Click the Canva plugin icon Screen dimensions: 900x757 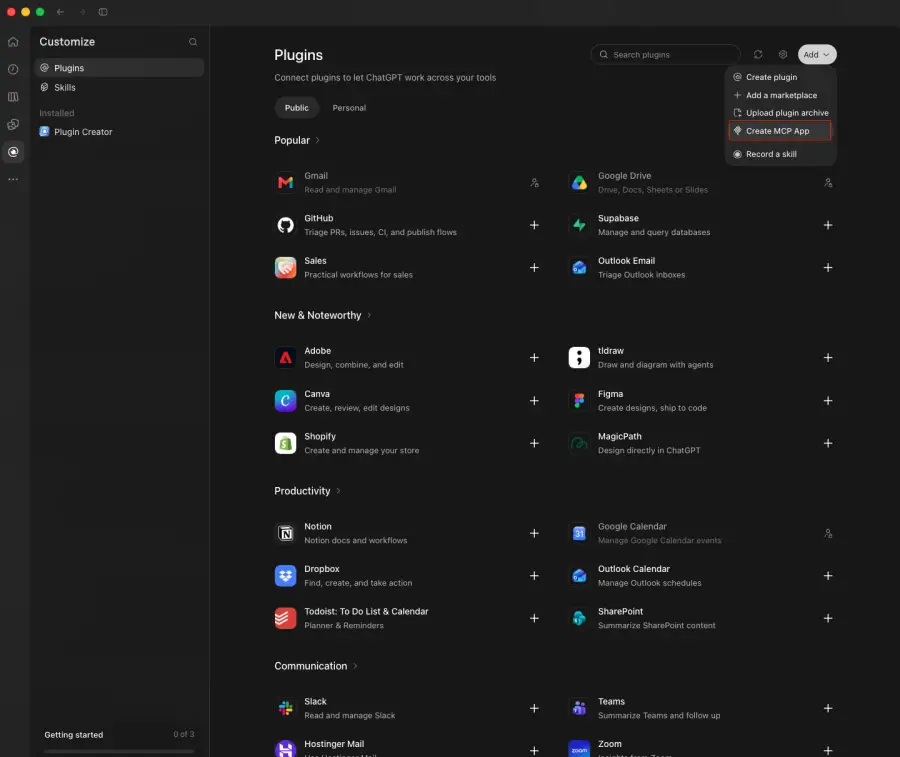pyautogui.click(x=285, y=401)
